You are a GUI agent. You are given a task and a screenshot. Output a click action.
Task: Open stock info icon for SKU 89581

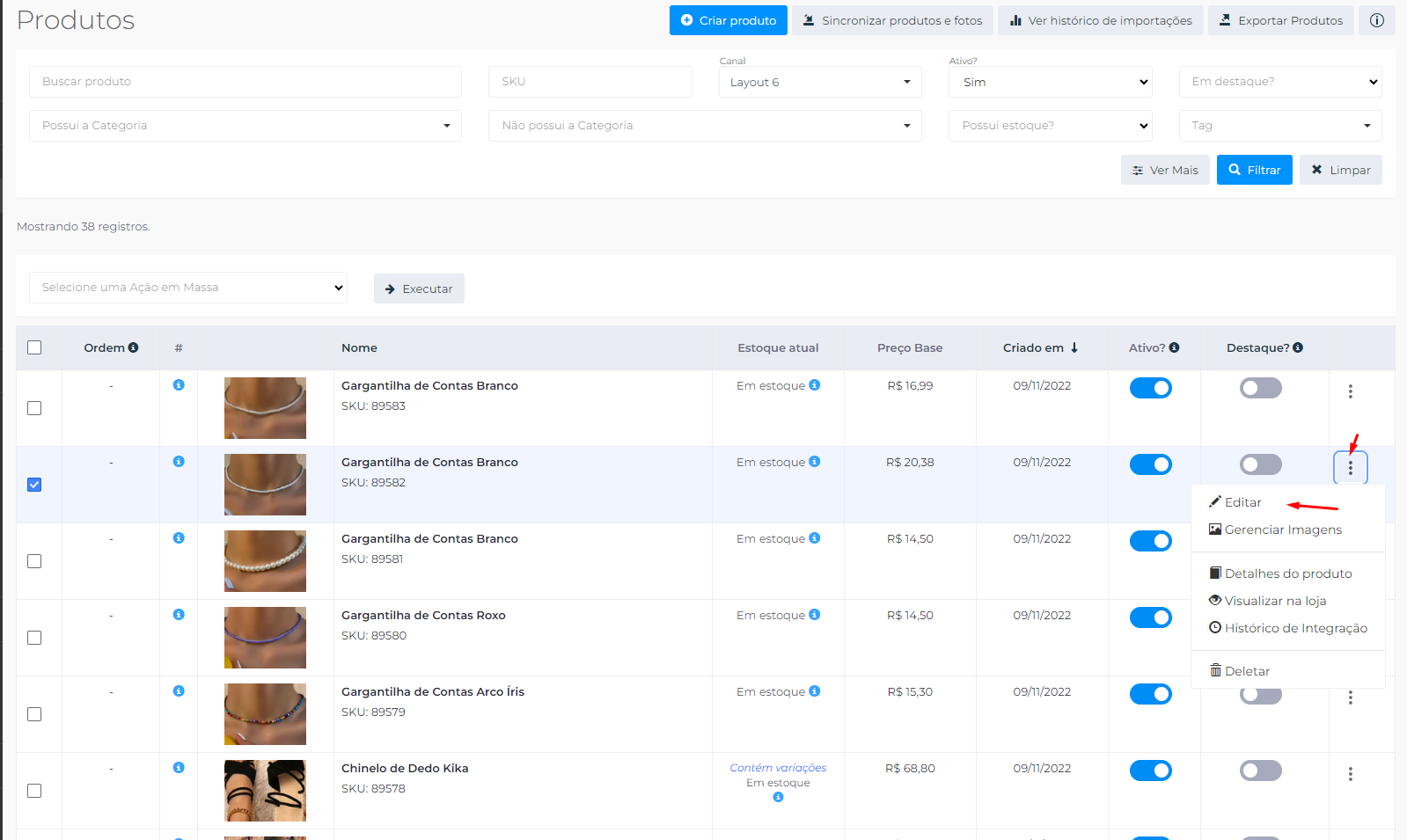tap(815, 537)
